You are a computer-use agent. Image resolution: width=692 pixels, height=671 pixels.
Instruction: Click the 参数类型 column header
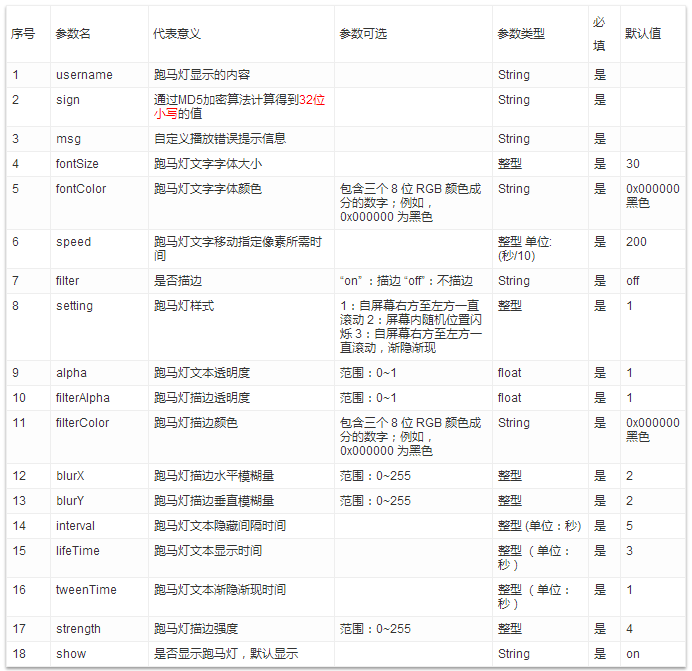pyautogui.click(x=521, y=34)
